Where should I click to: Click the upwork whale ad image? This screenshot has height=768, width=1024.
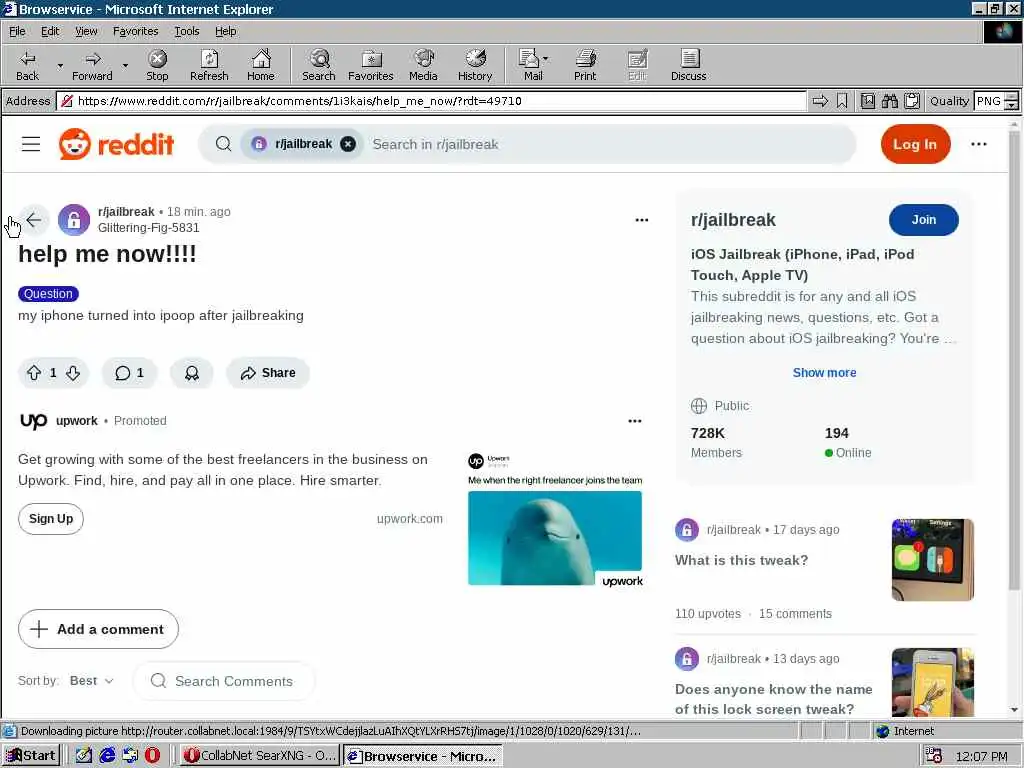click(x=555, y=538)
